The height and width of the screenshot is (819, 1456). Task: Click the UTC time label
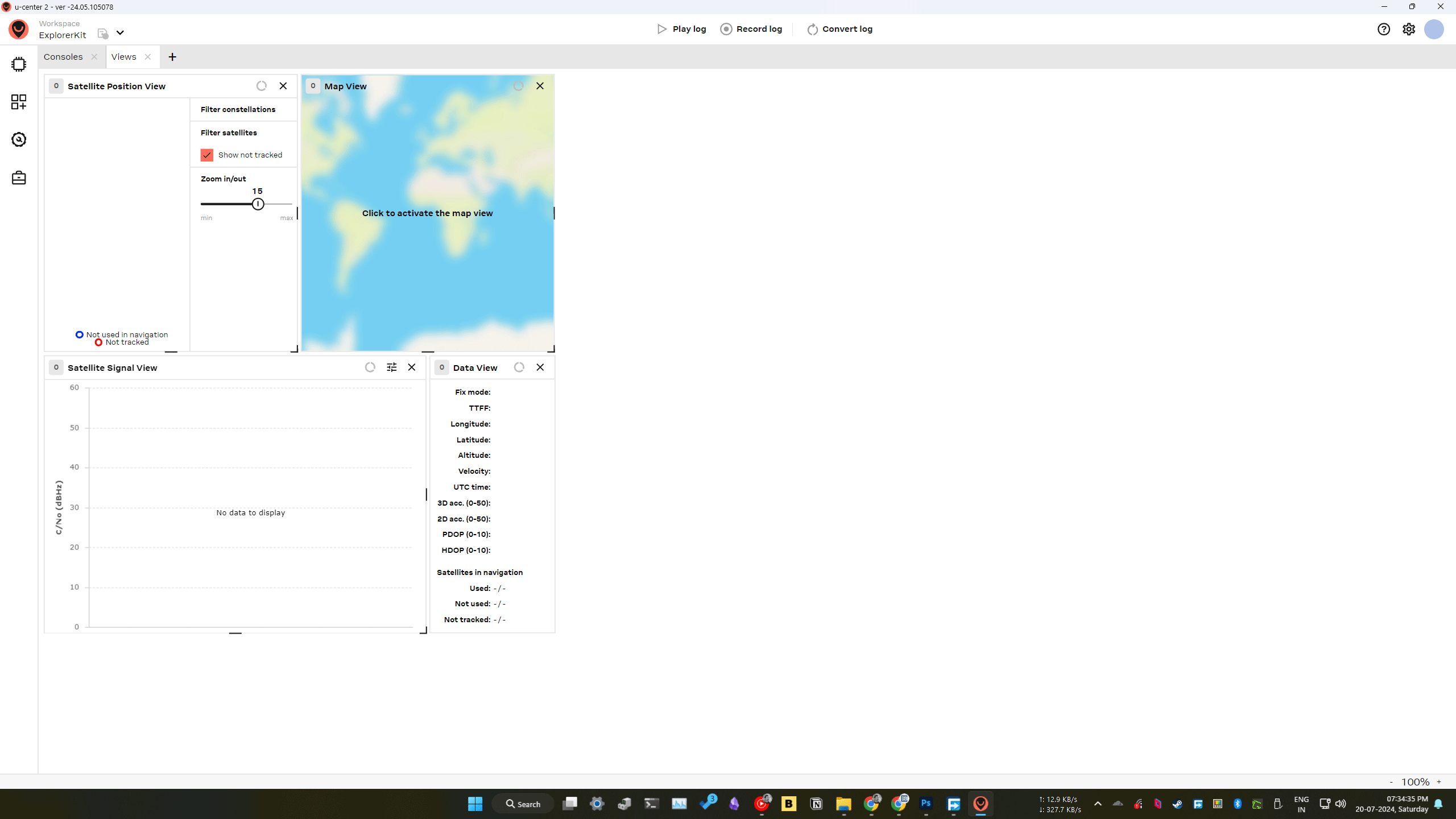click(471, 487)
